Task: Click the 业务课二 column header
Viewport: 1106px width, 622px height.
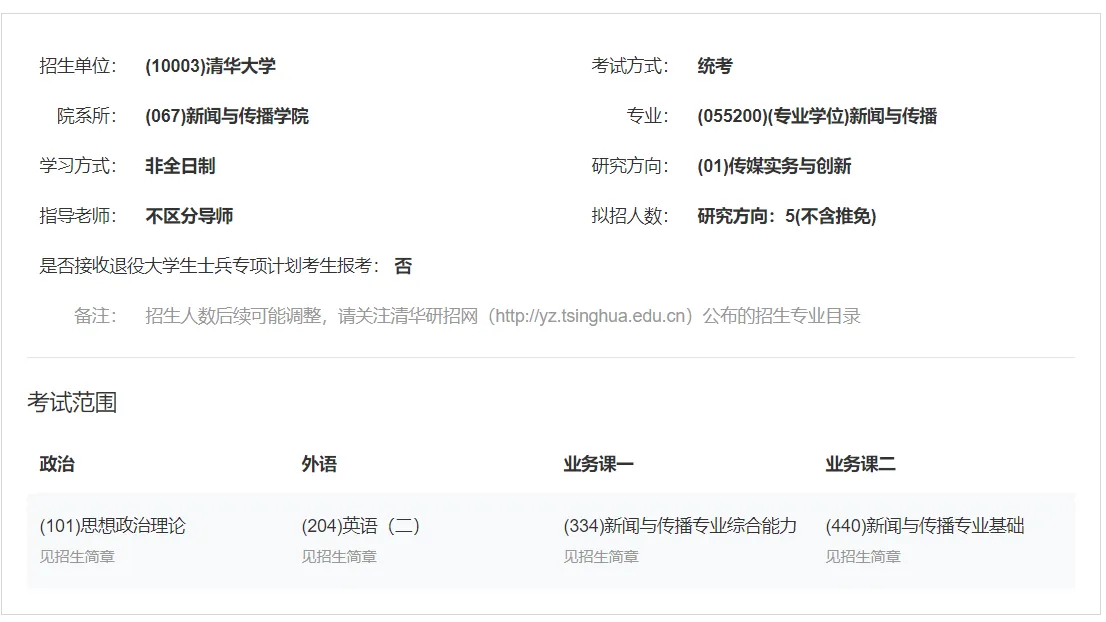Action: tap(861, 464)
